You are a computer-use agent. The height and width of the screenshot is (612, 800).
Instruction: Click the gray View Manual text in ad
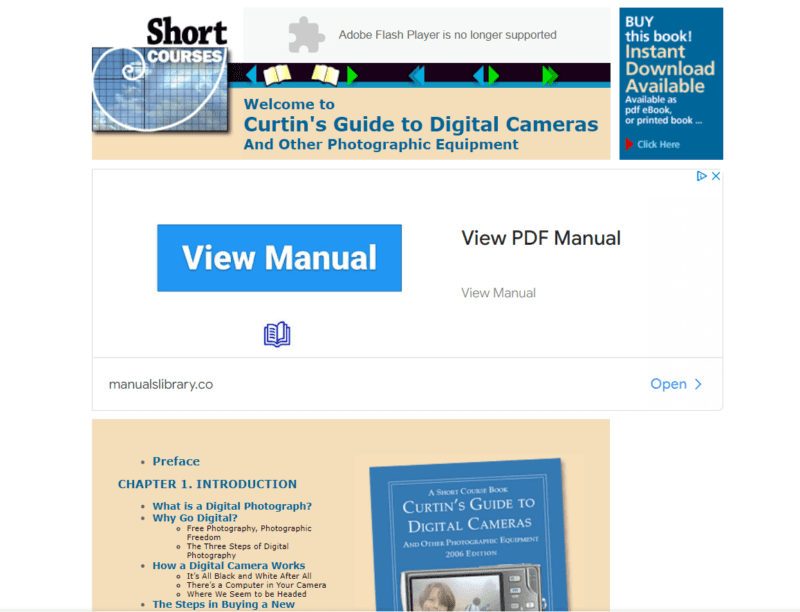(x=498, y=293)
